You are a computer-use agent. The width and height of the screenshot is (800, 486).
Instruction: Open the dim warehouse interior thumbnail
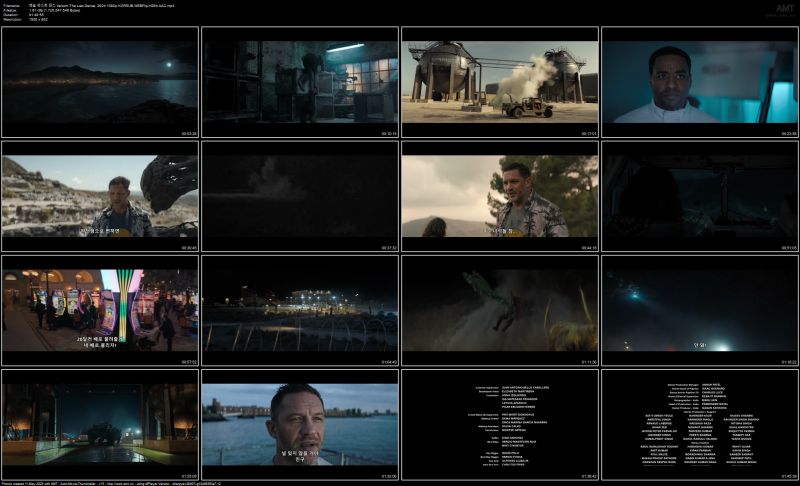[x=300, y=82]
